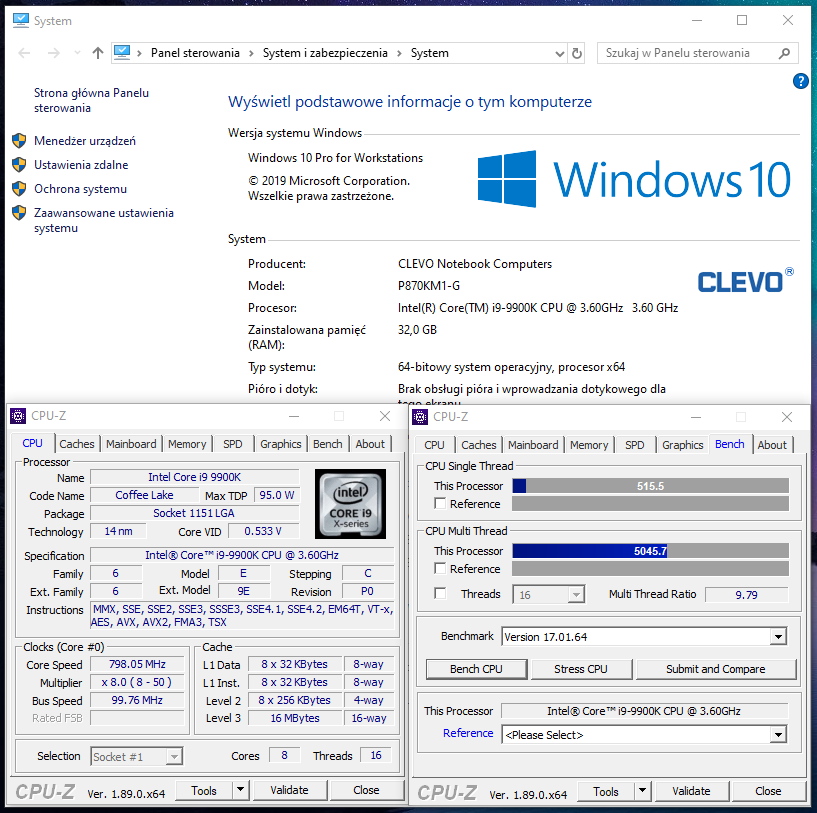Screen dimensions: 817x813
Task: Click the Core Speed value 798.05 MHz
Action: (137, 664)
